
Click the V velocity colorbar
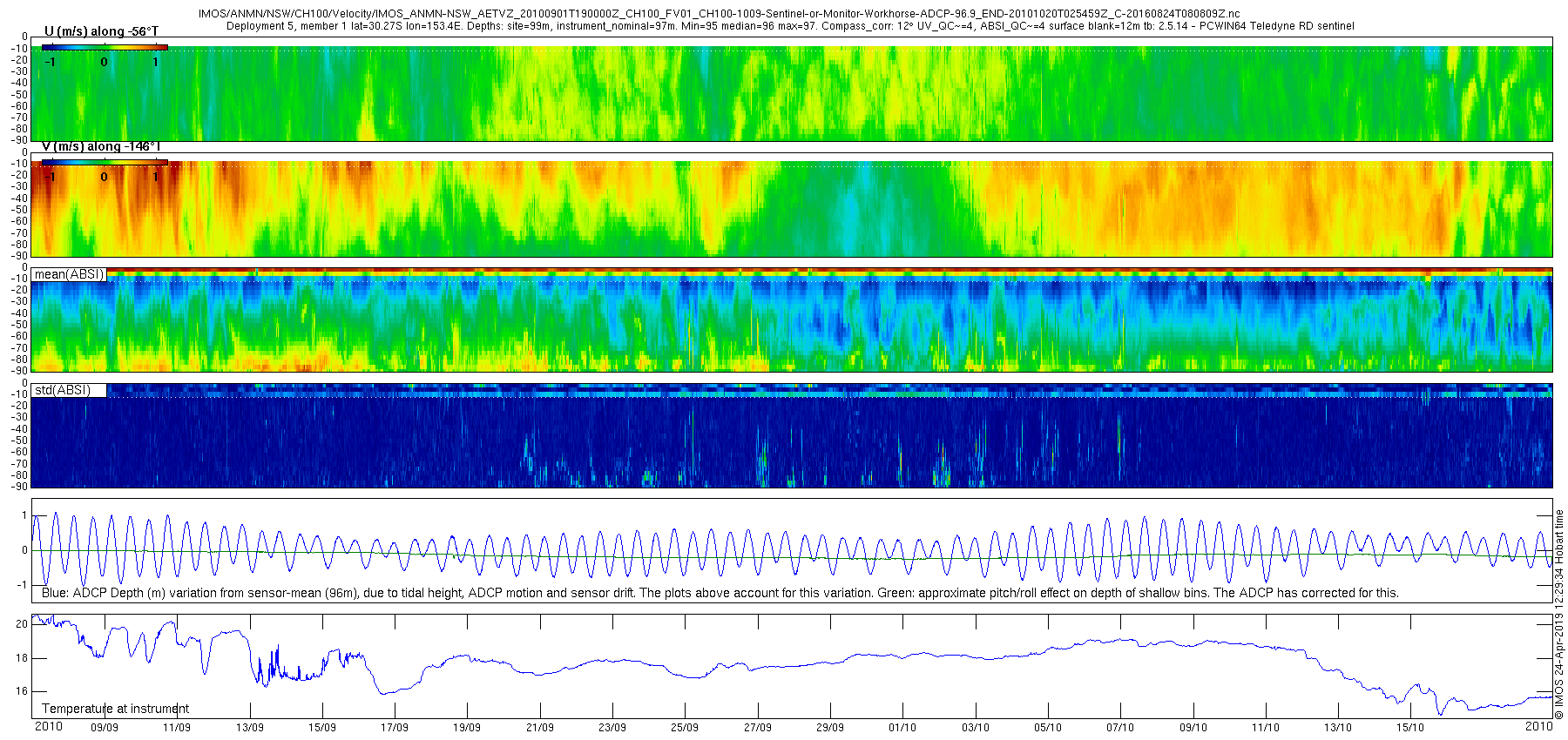105,162
